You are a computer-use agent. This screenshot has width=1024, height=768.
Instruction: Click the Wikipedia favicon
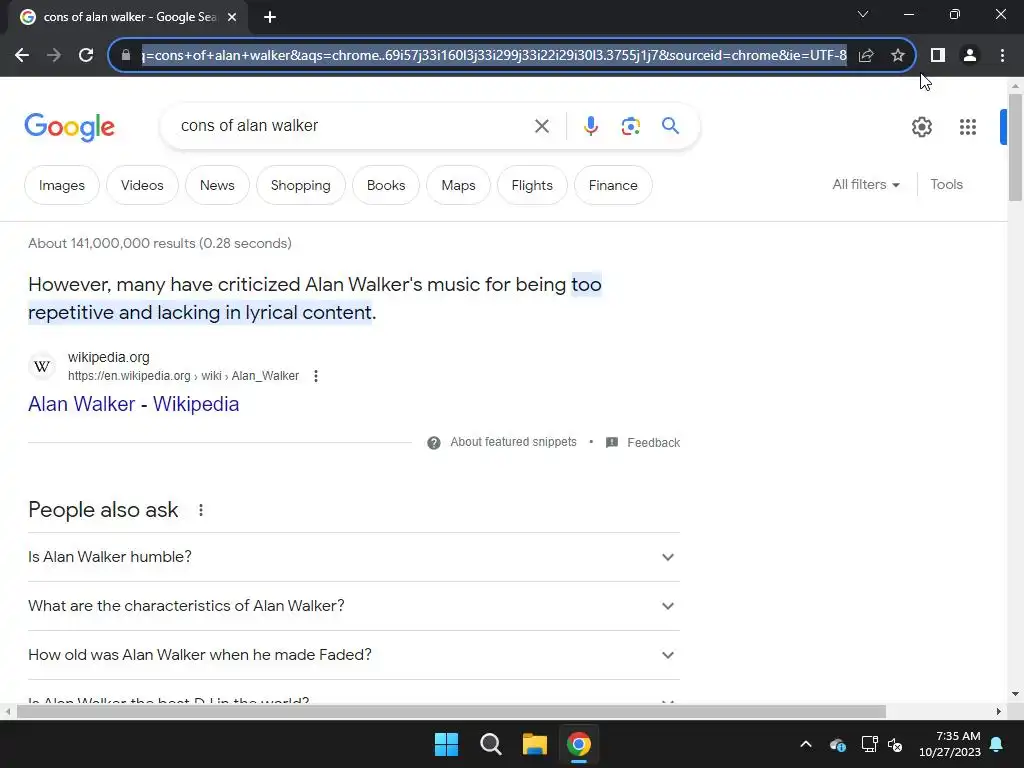tap(42, 366)
